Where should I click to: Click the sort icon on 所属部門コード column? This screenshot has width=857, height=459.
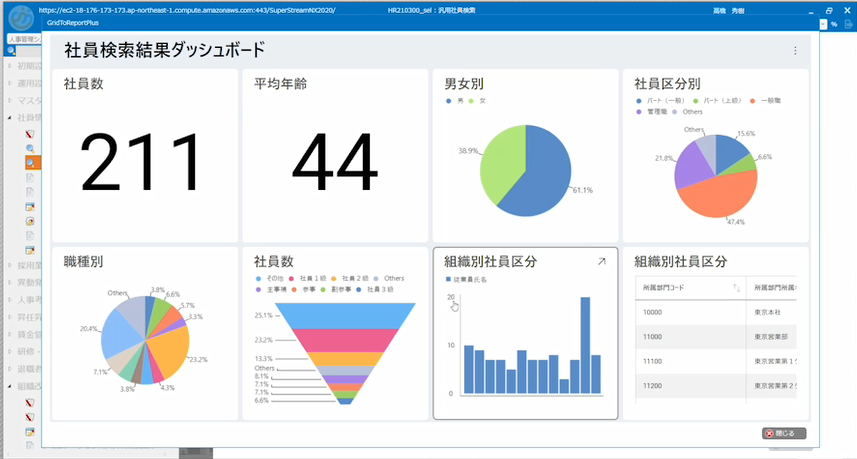[737, 288]
